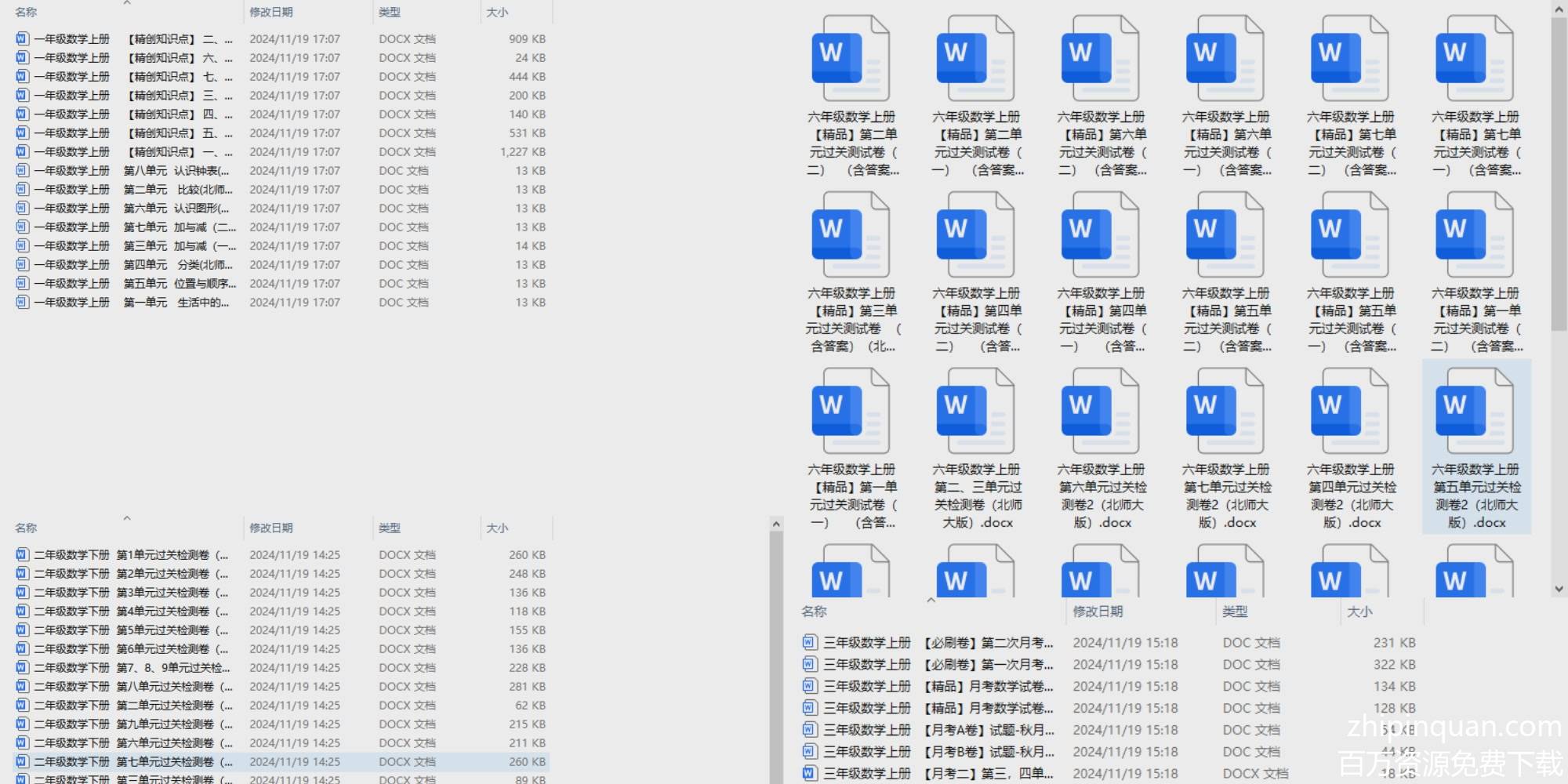Sort the 三年级 list by 大小 column
1568x784 pixels.
click(1359, 612)
